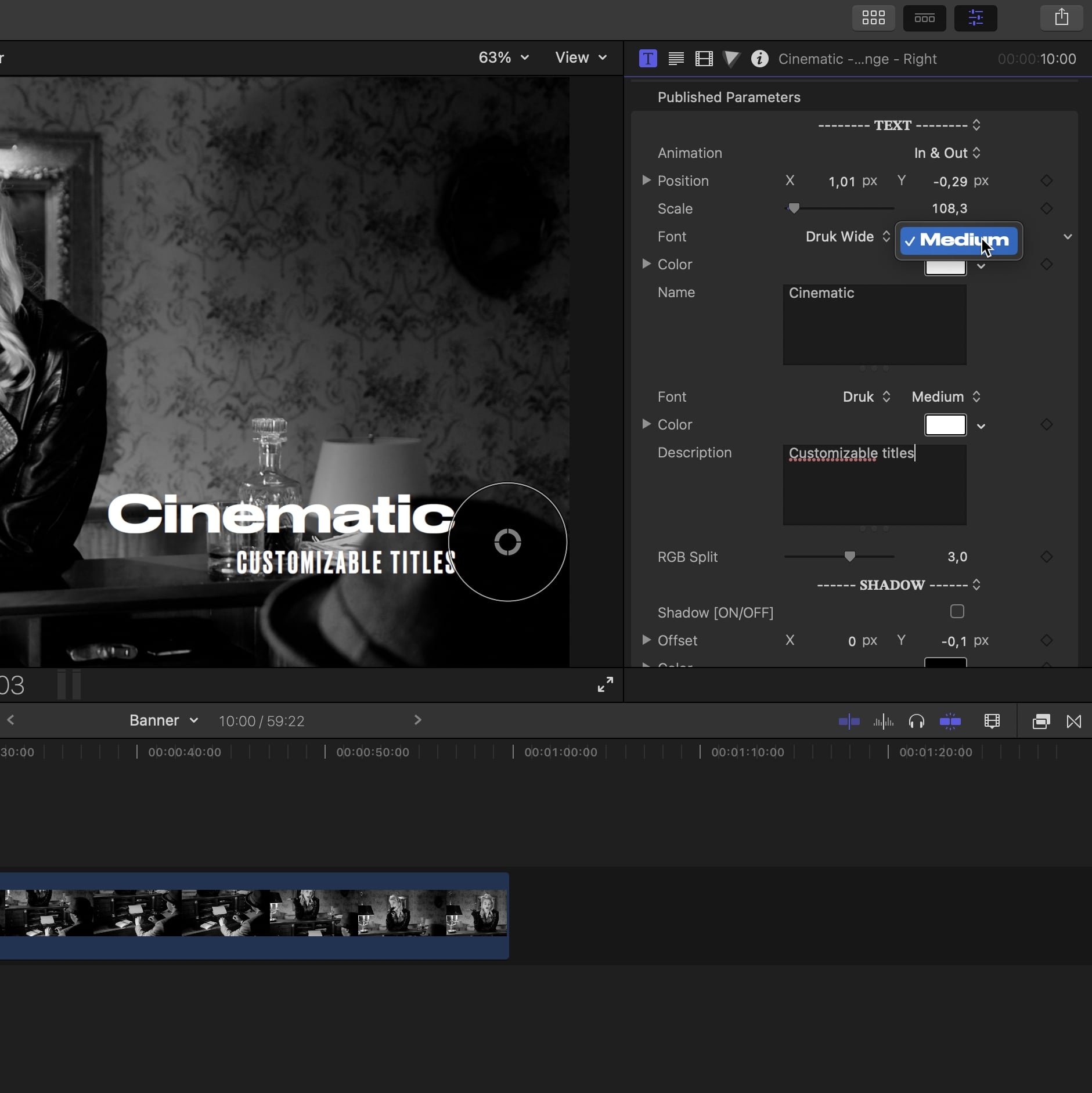
Task: Open the Text inspector tab icon
Action: 676,59
